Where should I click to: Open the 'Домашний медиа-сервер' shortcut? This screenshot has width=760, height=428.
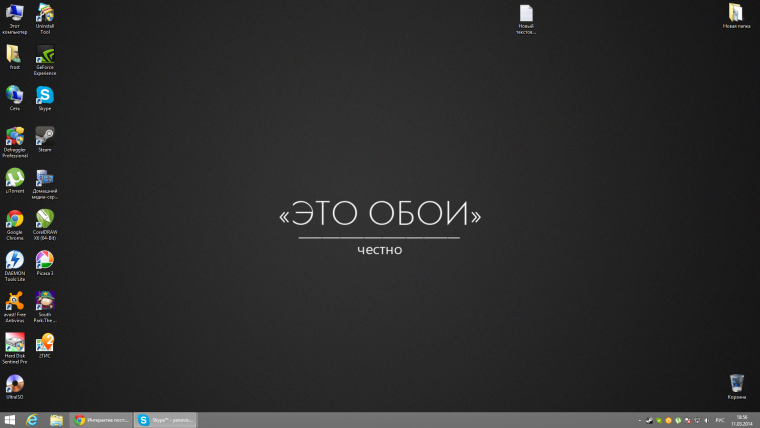pyautogui.click(x=45, y=184)
